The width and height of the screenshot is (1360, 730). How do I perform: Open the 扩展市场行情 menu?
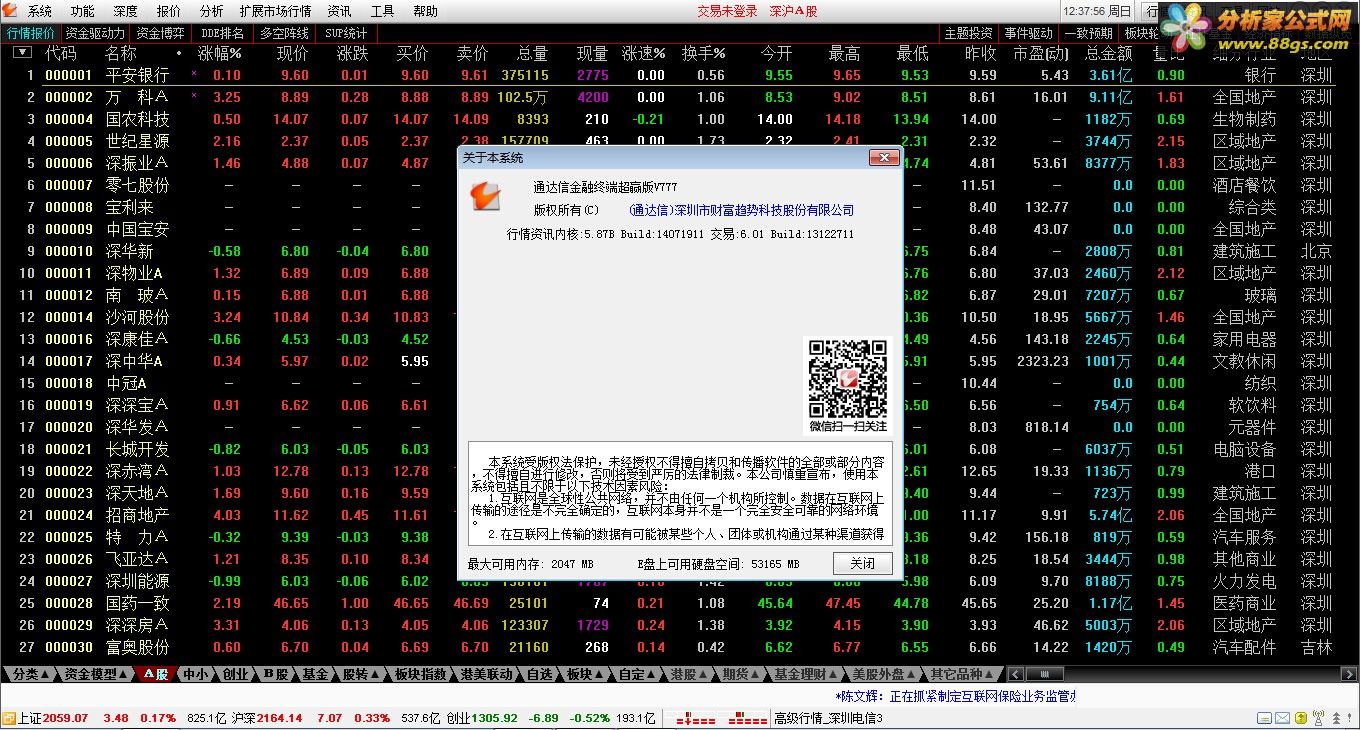[x=275, y=11]
